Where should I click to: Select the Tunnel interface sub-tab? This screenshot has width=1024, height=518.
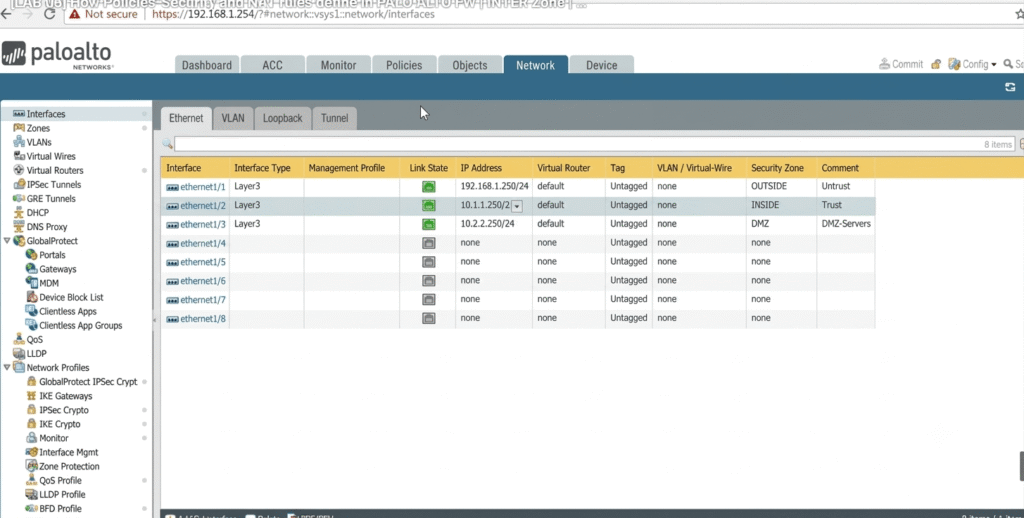[x=334, y=118]
